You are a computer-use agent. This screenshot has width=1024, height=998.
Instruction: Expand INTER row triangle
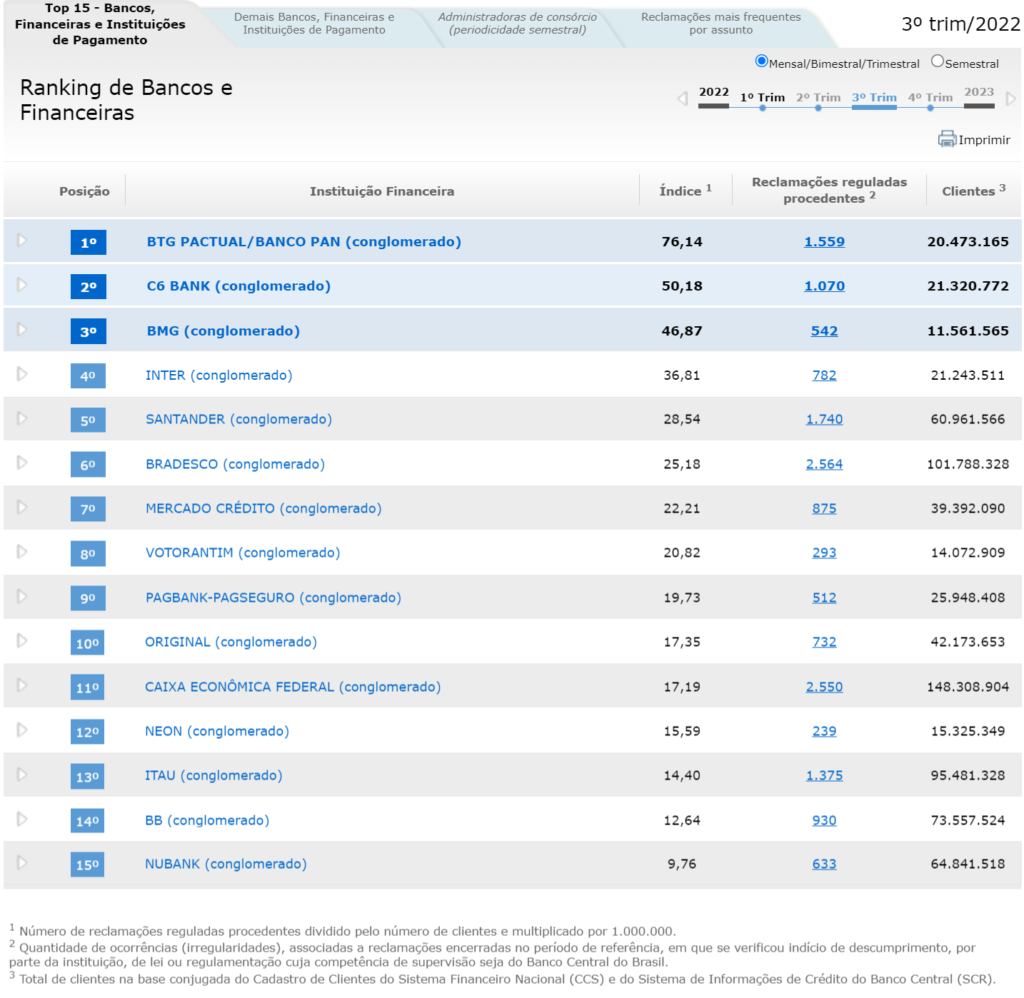[x=22, y=374]
